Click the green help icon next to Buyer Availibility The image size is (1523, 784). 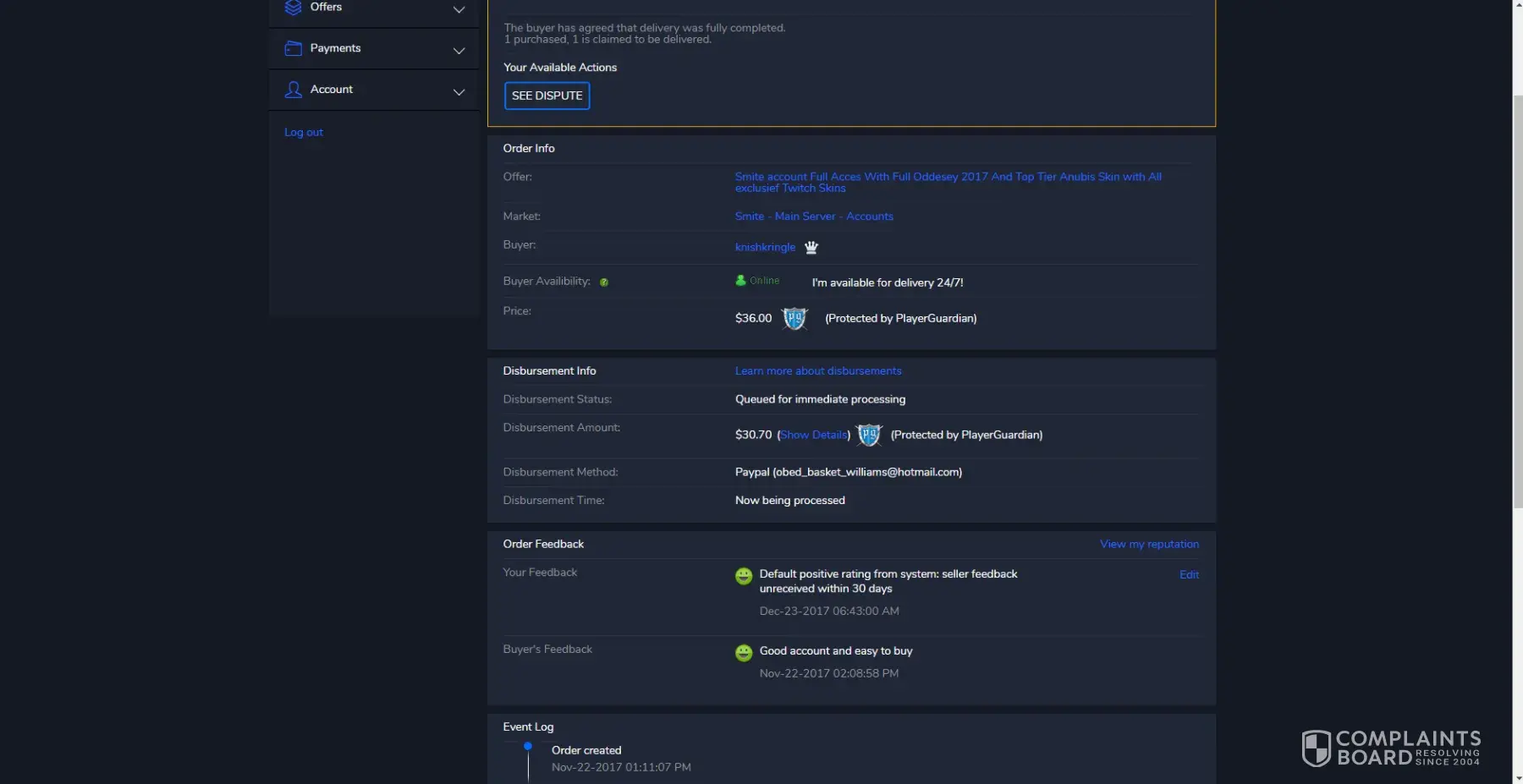(604, 282)
